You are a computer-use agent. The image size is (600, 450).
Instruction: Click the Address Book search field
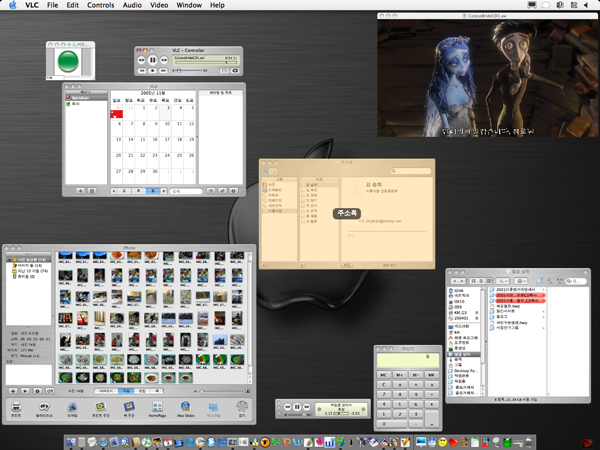click(x=411, y=171)
